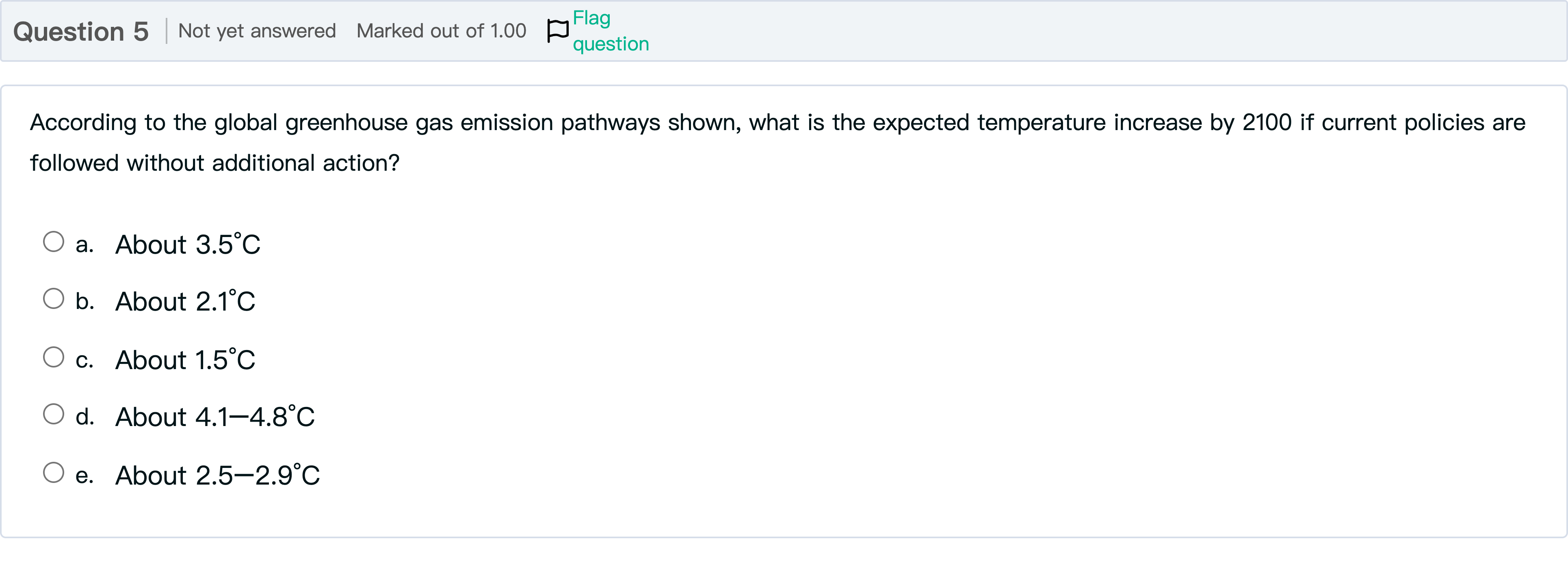Click the answer label About 1.5°C
1568x561 pixels.
click(184, 358)
